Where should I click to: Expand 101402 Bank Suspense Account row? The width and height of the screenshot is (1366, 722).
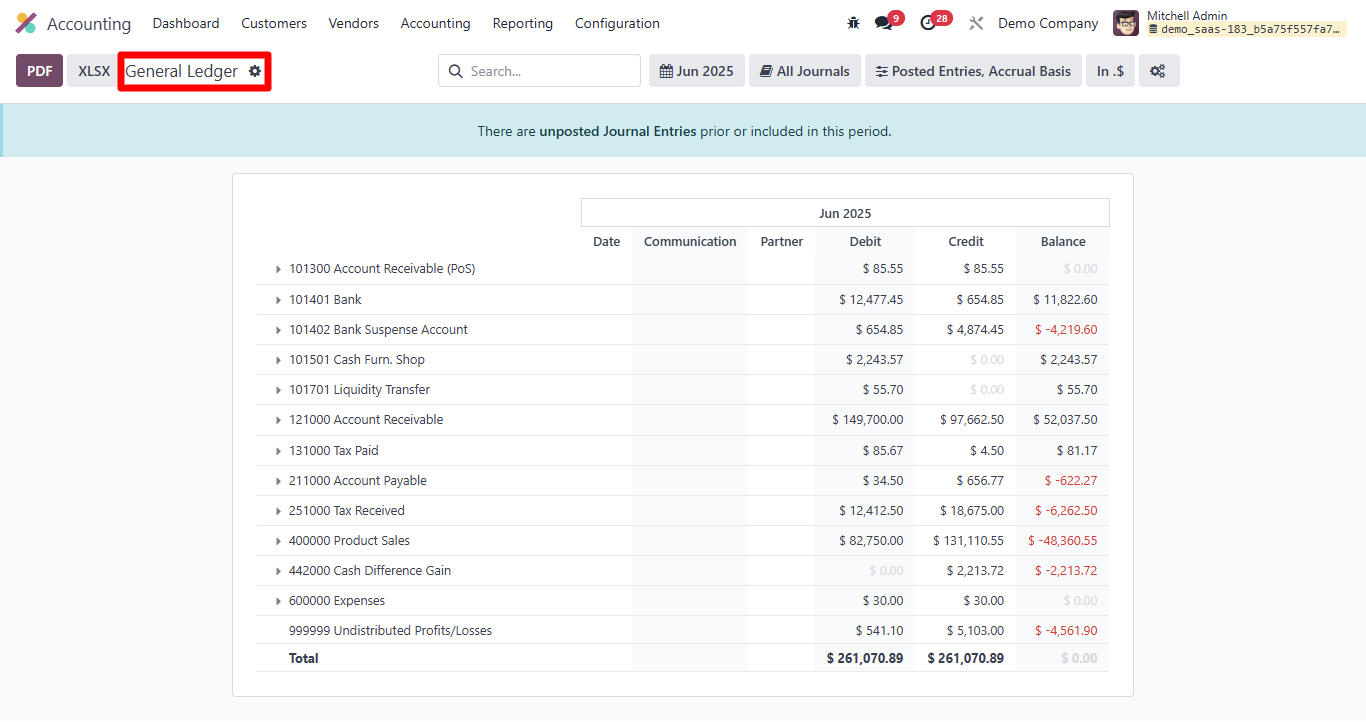click(x=279, y=330)
